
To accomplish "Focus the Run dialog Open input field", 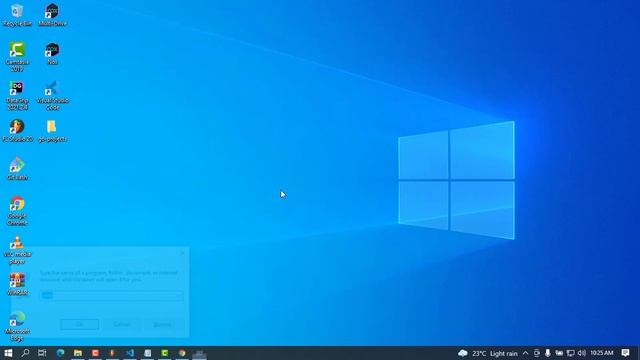I will click(x=112, y=295).
